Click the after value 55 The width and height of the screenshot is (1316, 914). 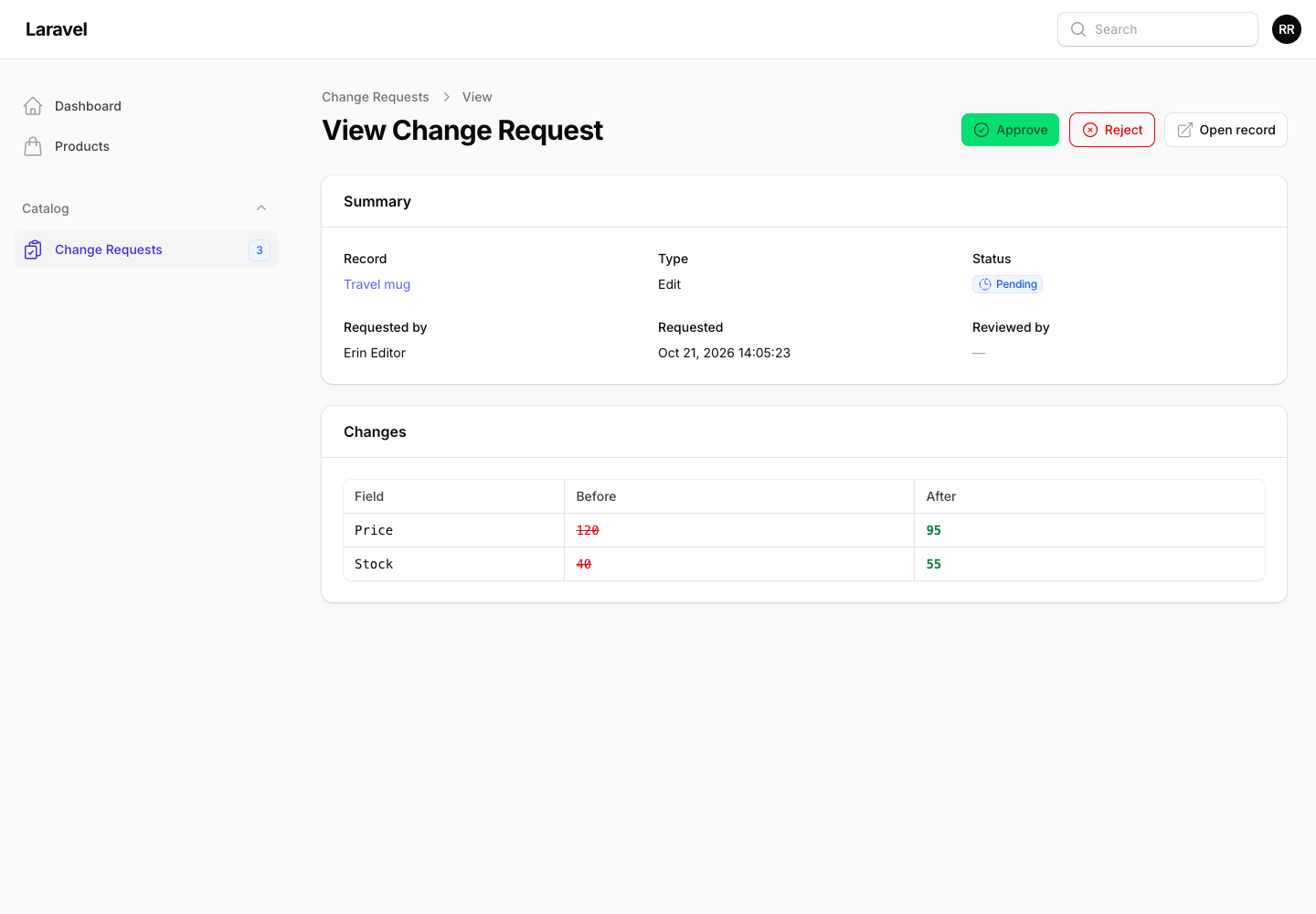tap(934, 564)
